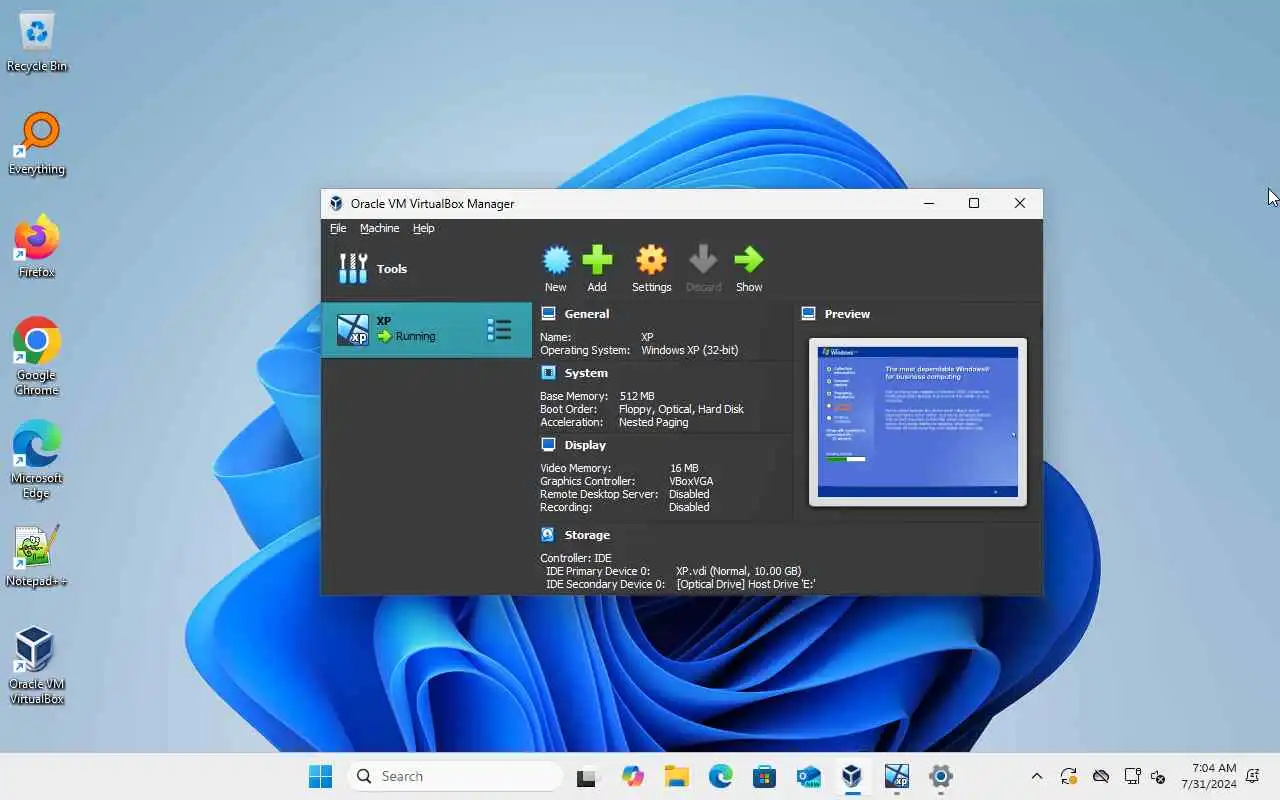Image resolution: width=1280 pixels, height=800 pixels.
Task: Click the General section monitor icon
Action: coord(548,314)
